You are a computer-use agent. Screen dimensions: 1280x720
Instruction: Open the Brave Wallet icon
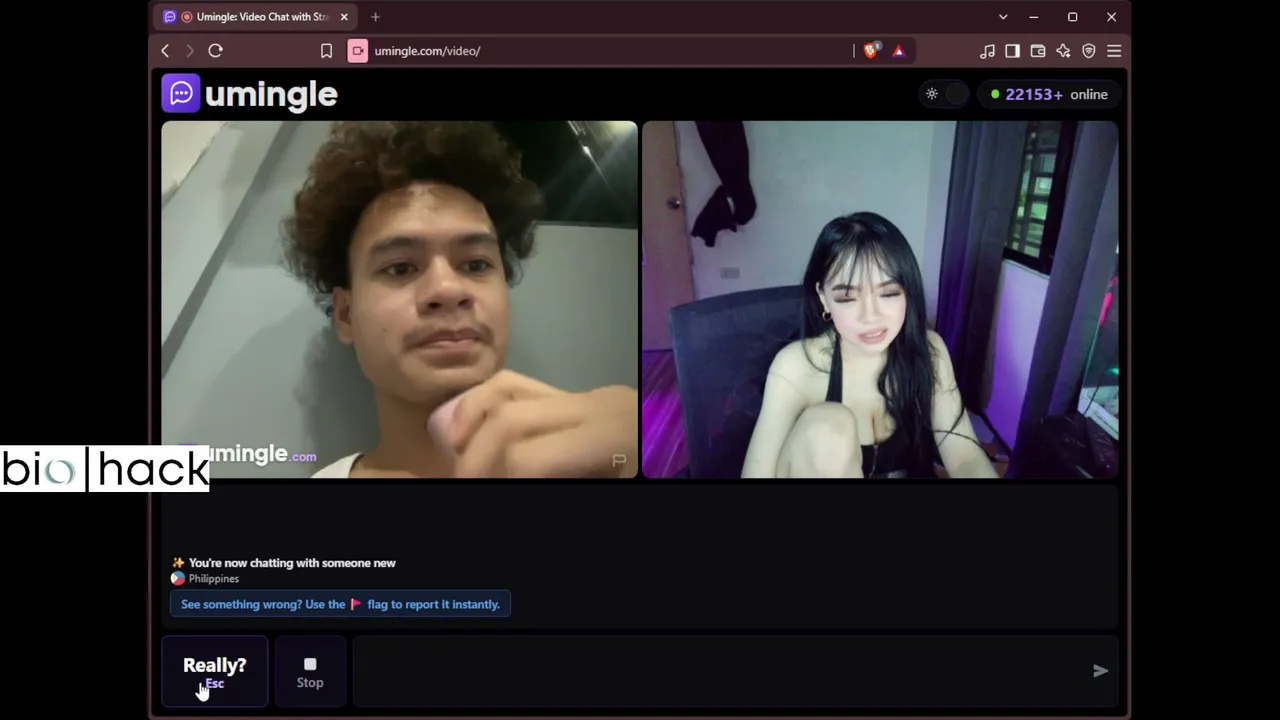(1038, 51)
